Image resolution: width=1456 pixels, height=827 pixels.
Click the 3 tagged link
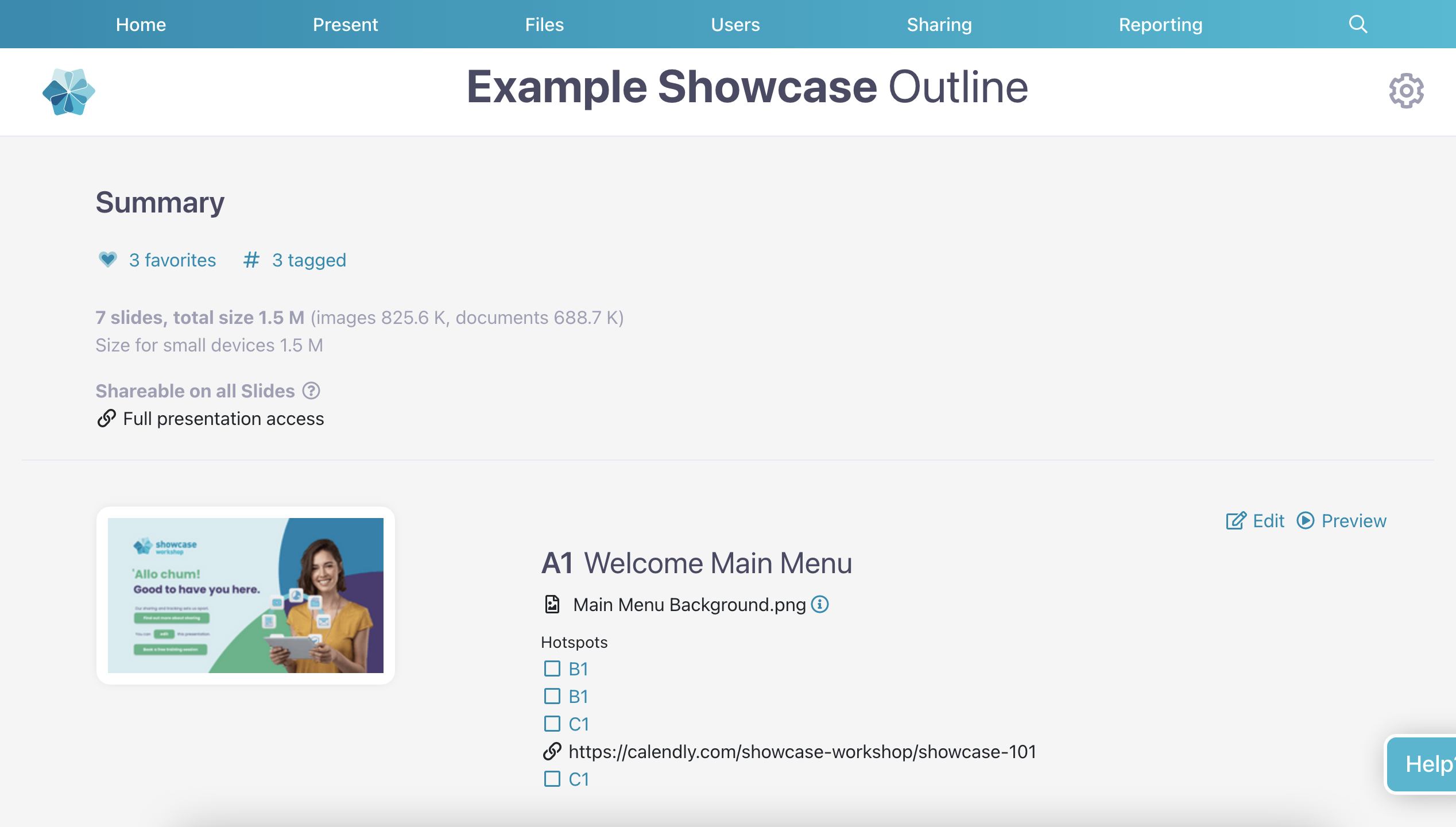click(x=309, y=260)
